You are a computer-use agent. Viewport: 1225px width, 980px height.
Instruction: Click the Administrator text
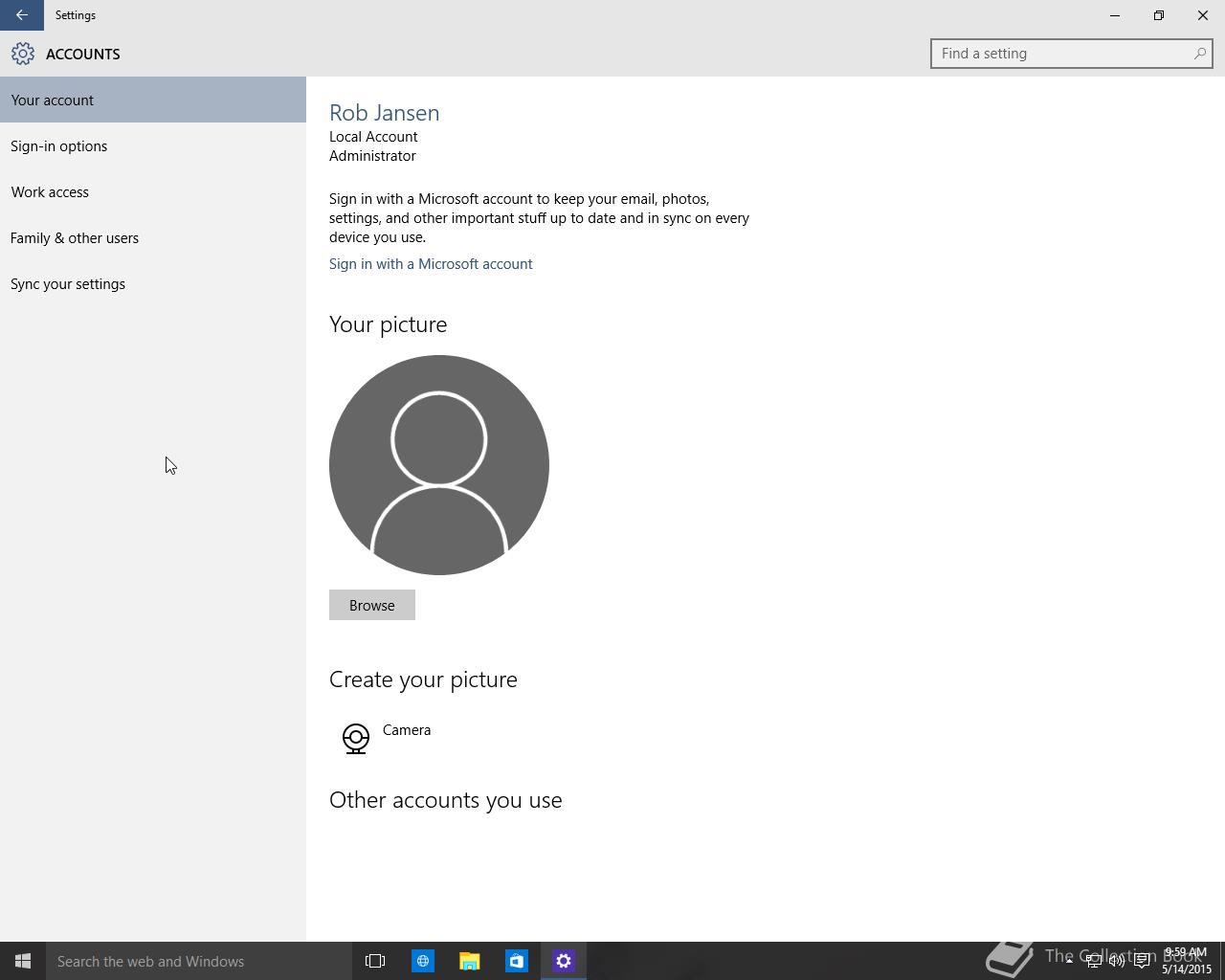click(x=372, y=156)
